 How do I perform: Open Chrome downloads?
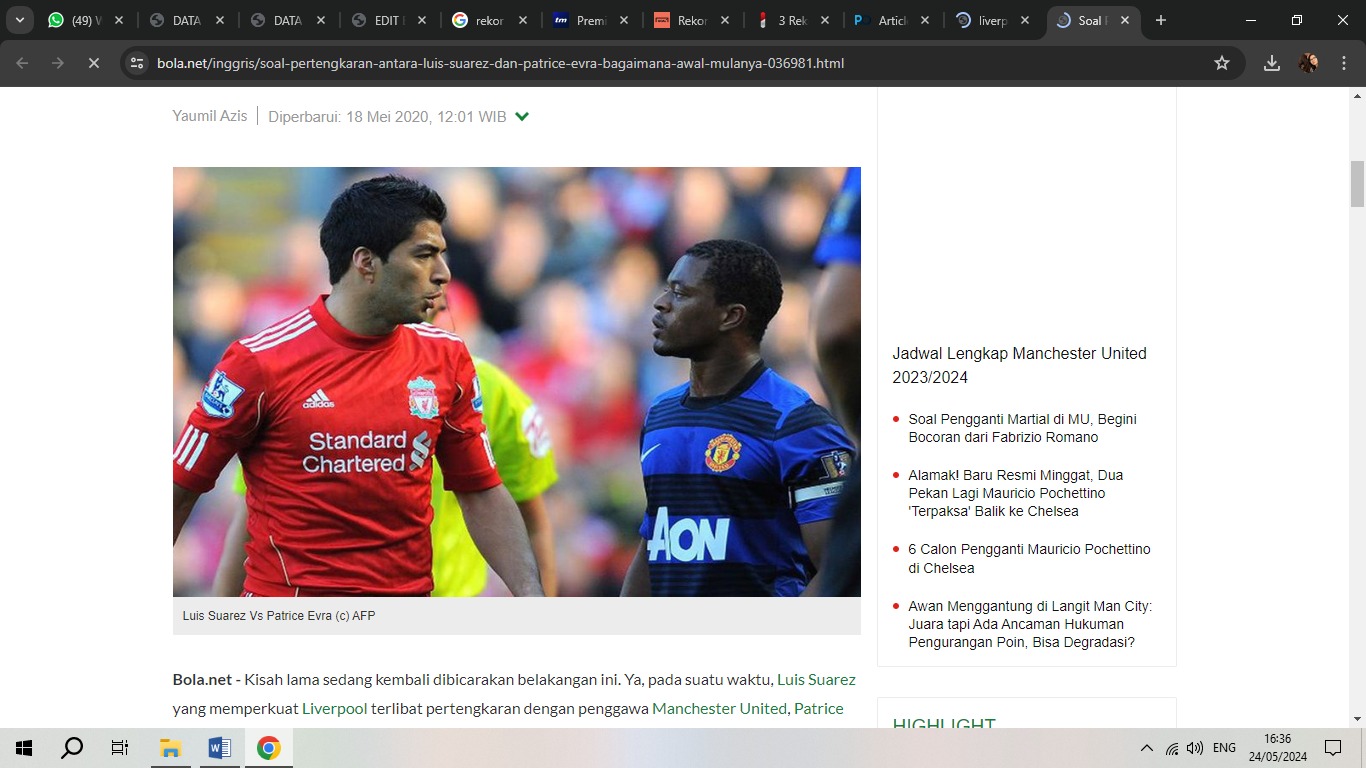[x=1272, y=63]
